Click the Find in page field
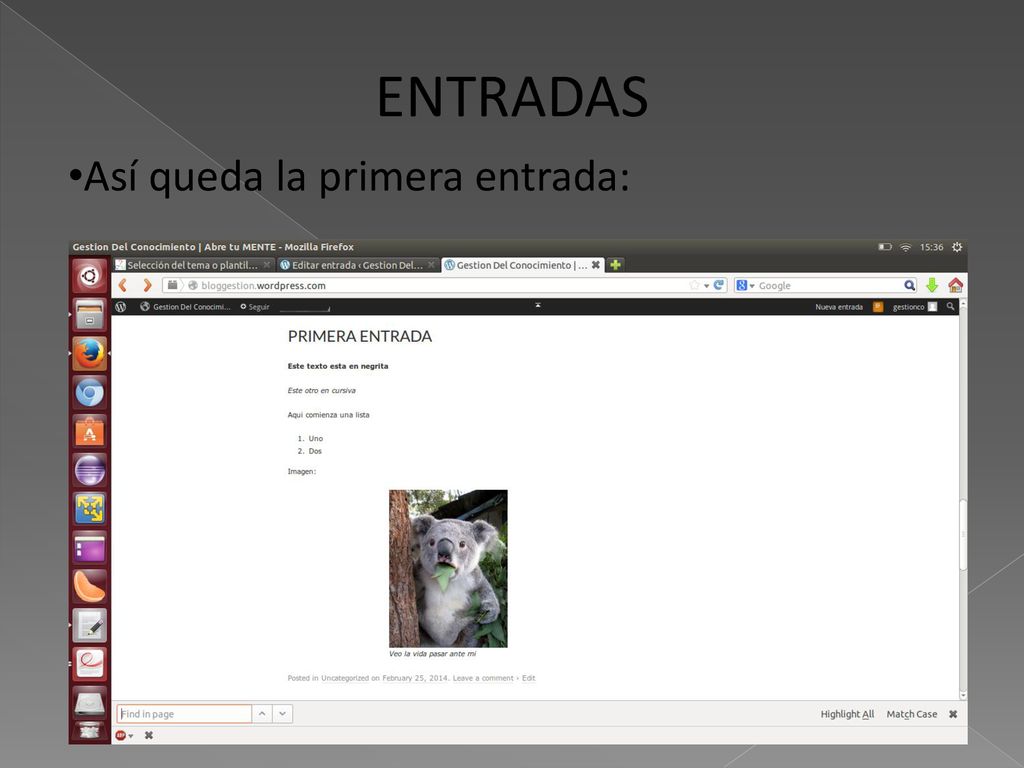Screen dimensions: 1024x768 (184, 714)
